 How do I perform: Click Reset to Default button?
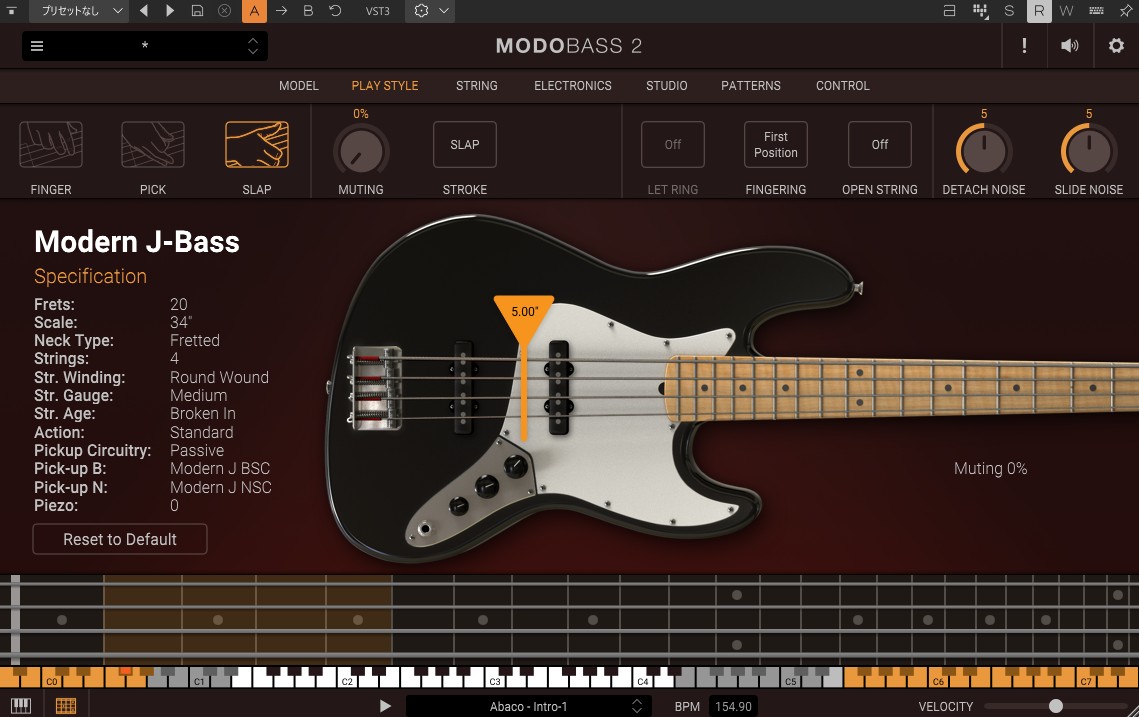point(120,539)
